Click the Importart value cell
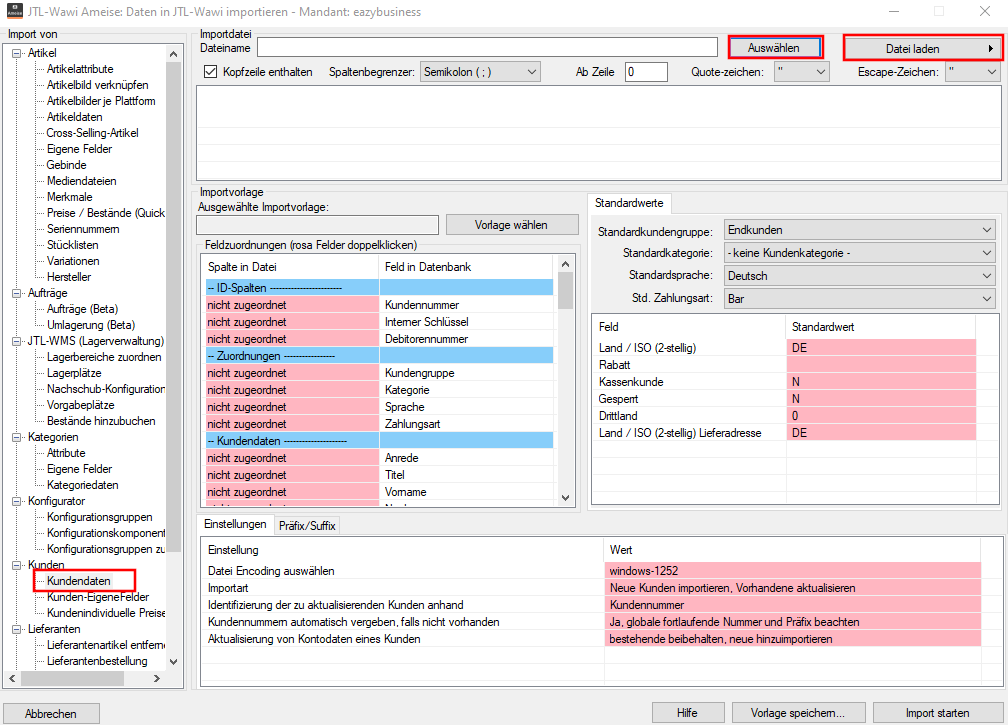Viewport: 1008px width, 725px height. pos(793,588)
